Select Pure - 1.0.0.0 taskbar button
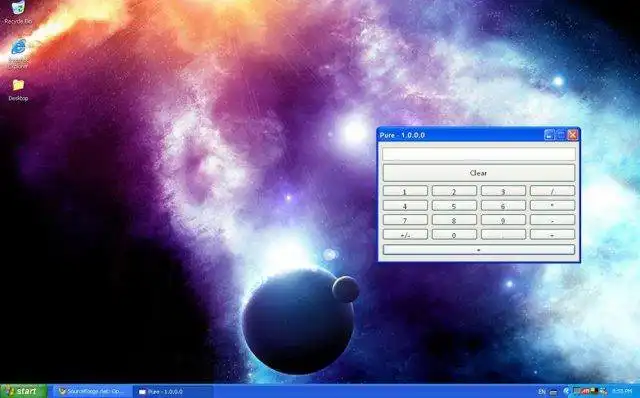 pyautogui.click(x=173, y=391)
